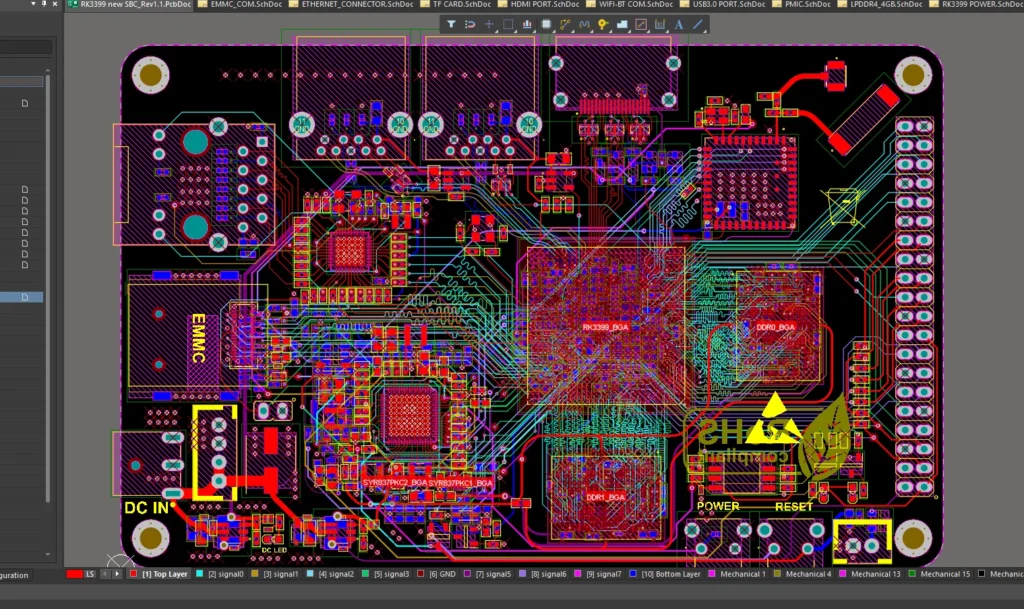The image size is (1024, 609).
Task: Click the LS layer set button
Action: [90, 574]
